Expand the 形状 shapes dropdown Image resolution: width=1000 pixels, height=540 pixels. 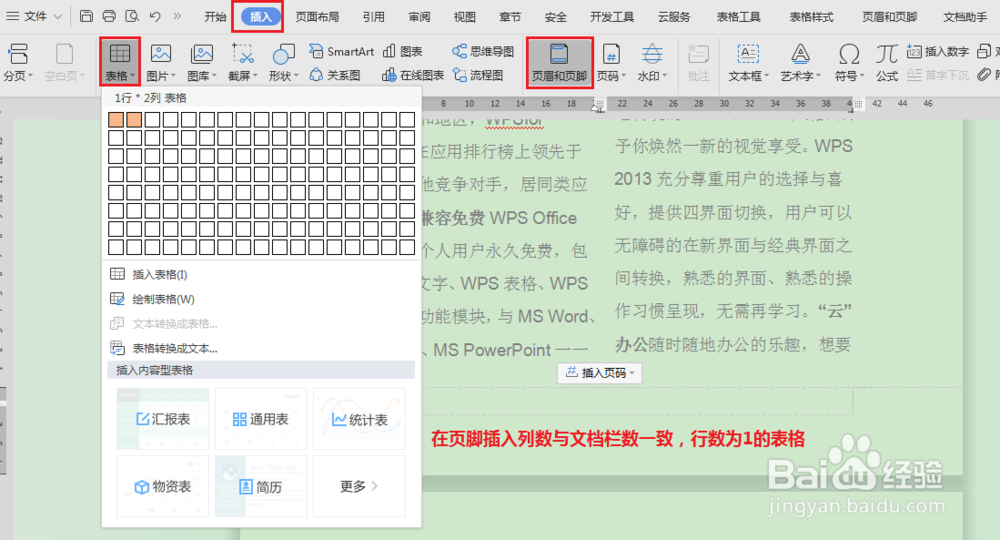(283, 62)
